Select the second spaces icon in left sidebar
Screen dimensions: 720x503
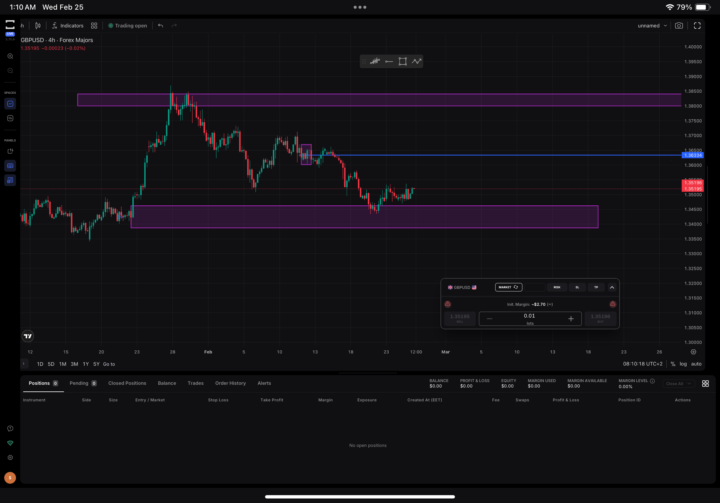click(10, 118)
